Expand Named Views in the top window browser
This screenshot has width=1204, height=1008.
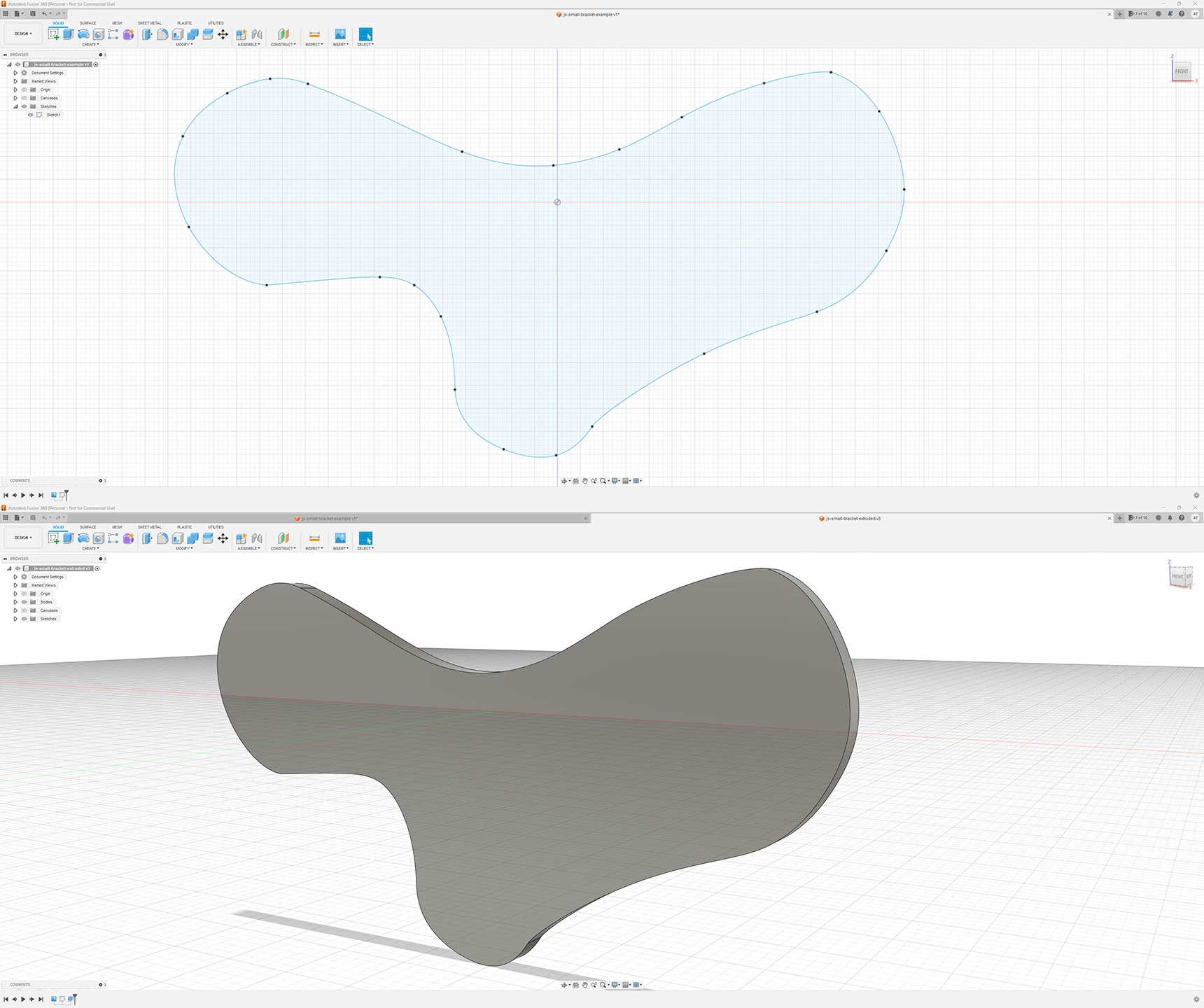[x=15, y=81]
